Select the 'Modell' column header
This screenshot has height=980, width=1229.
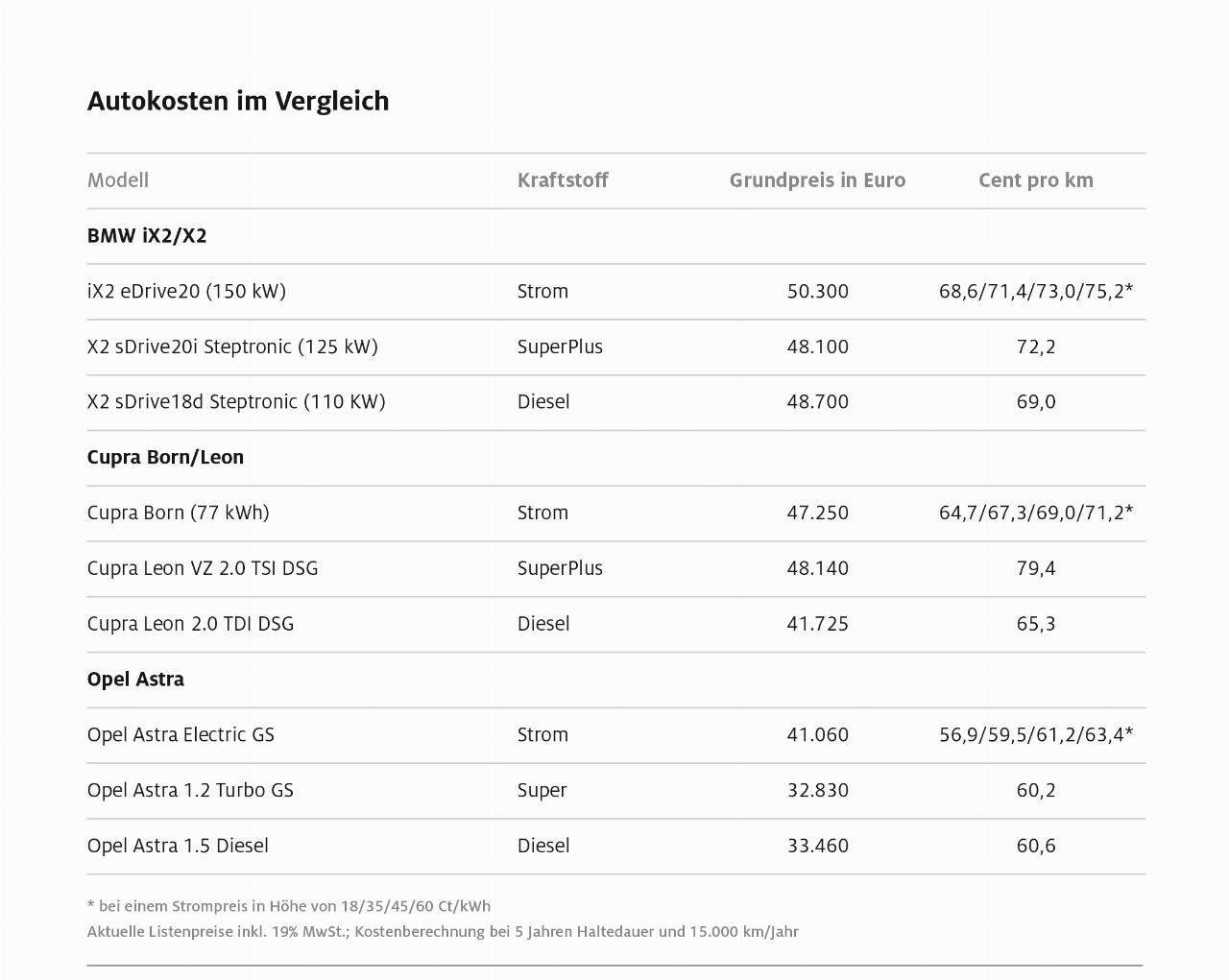coord(118,180)
